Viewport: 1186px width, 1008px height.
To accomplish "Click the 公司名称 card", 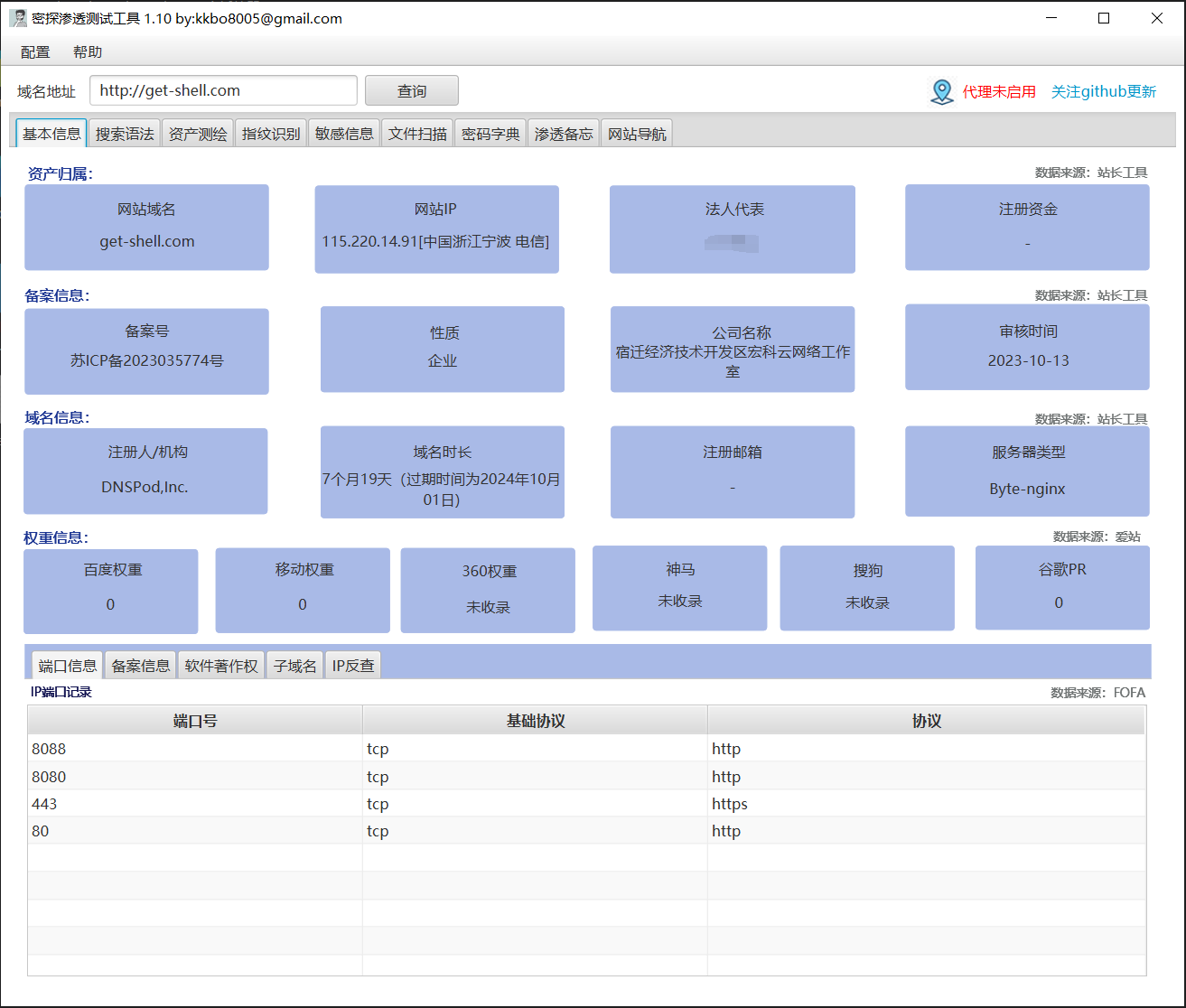I will click(733, 350).
